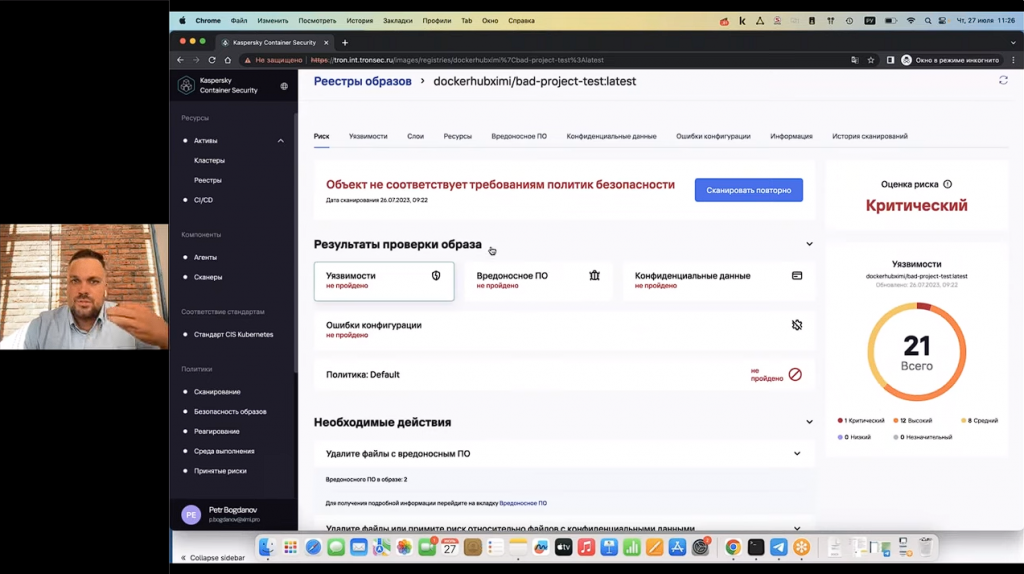The width and height of the screenshot is (1024, 574).
Task: Click the Chrome address bar URL
Action: click(x=457, y=60)
